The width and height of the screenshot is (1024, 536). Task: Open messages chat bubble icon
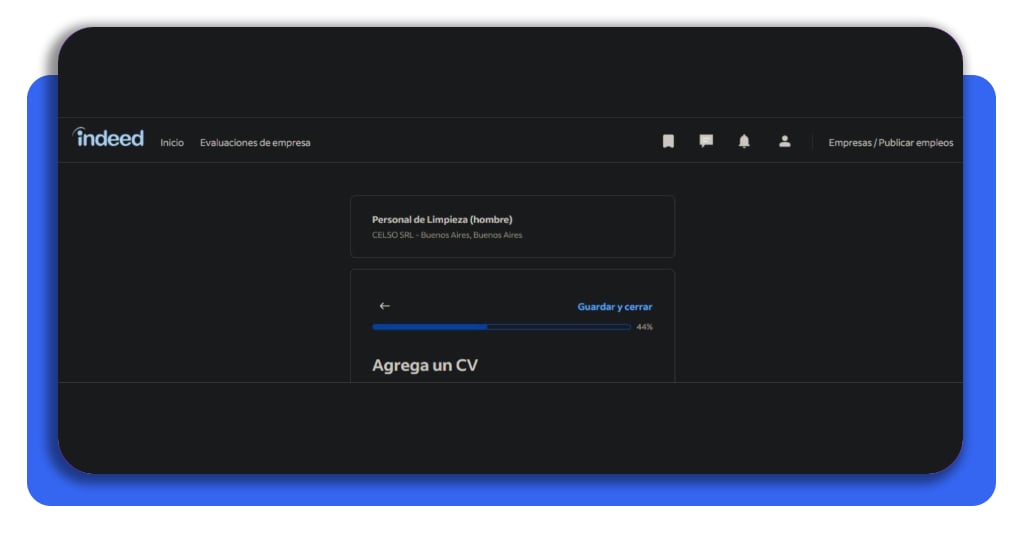(706, 141)
